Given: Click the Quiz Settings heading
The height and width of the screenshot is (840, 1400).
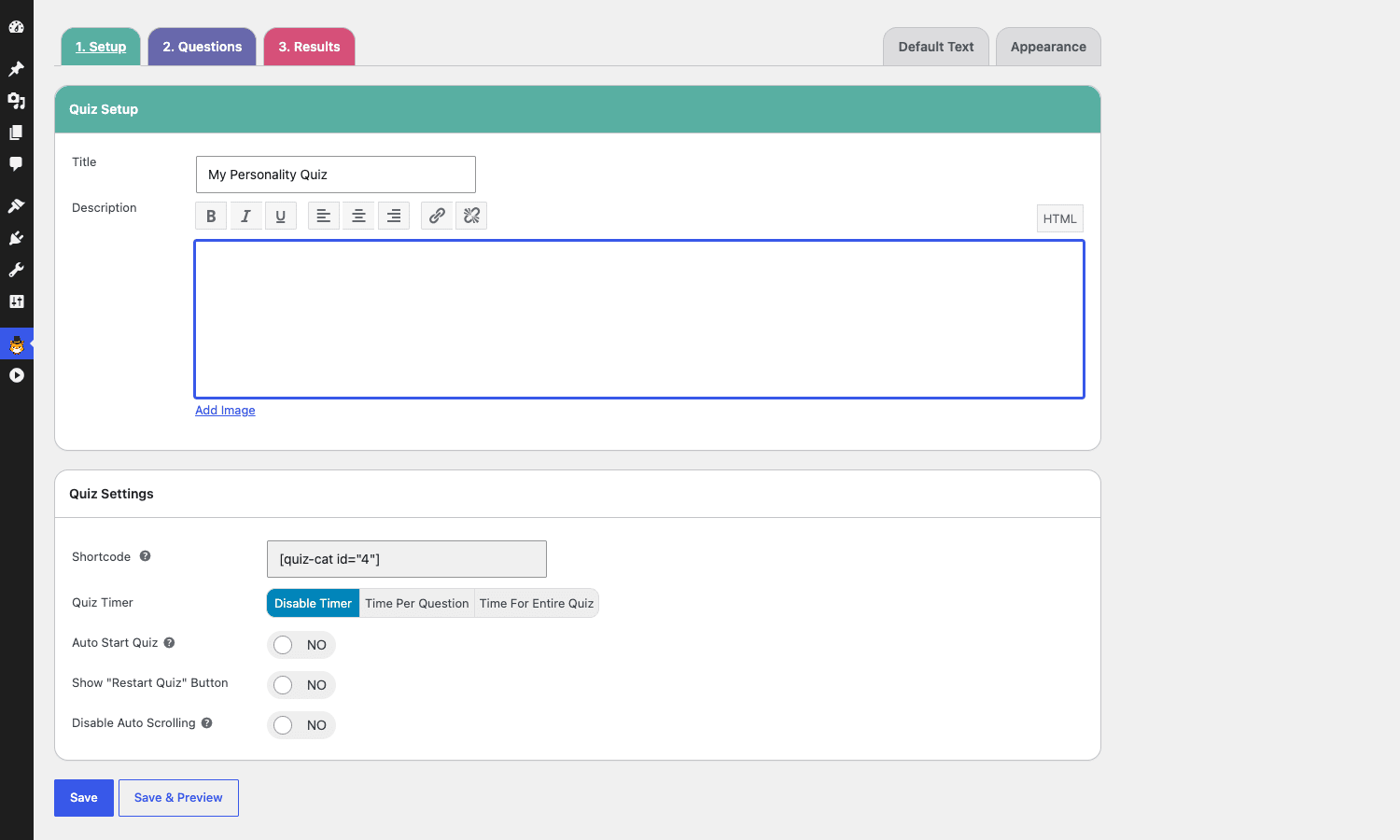Looking at the screenshot, I should point(111,494).
